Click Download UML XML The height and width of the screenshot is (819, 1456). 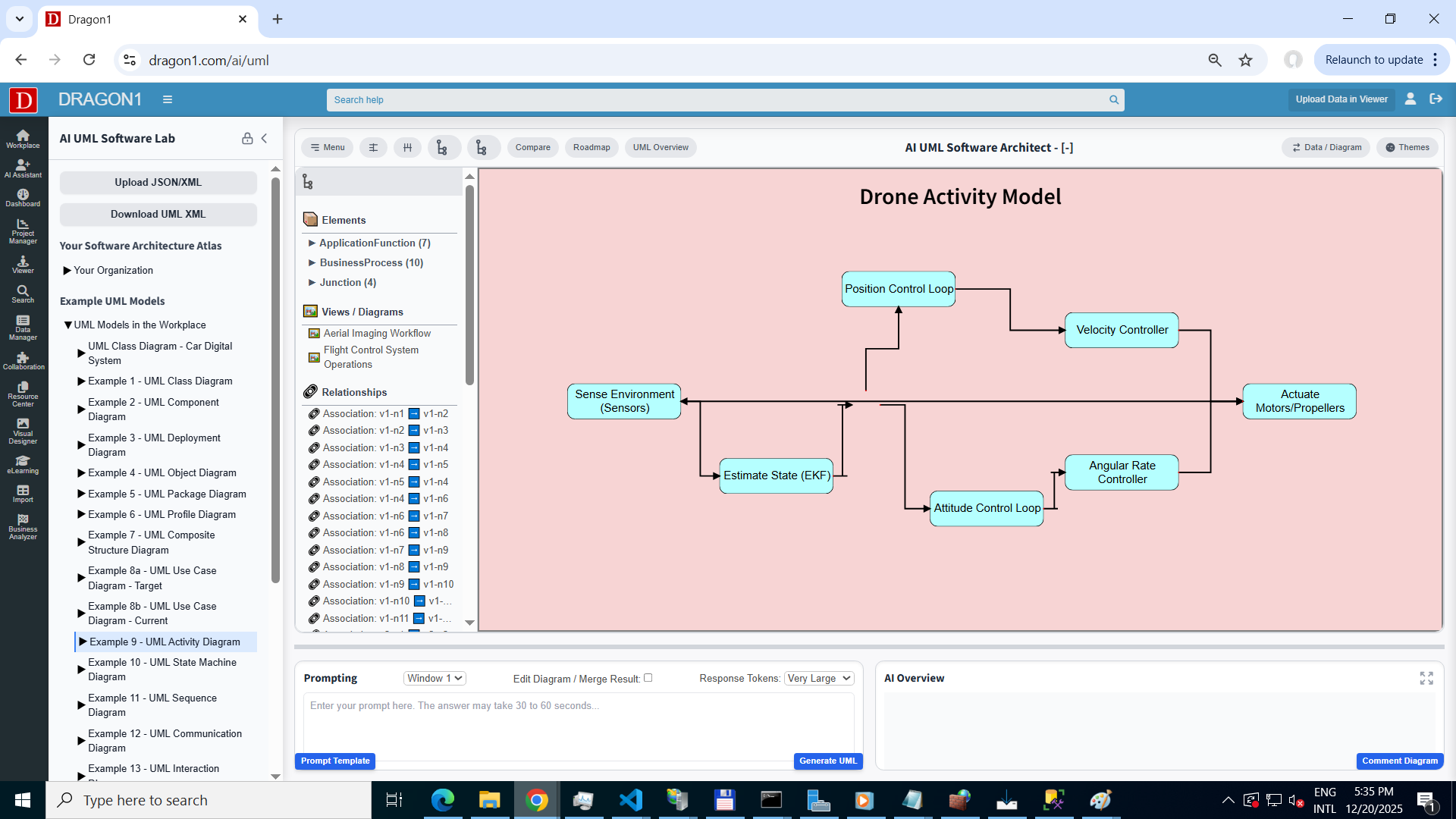[x=158, y=214]
